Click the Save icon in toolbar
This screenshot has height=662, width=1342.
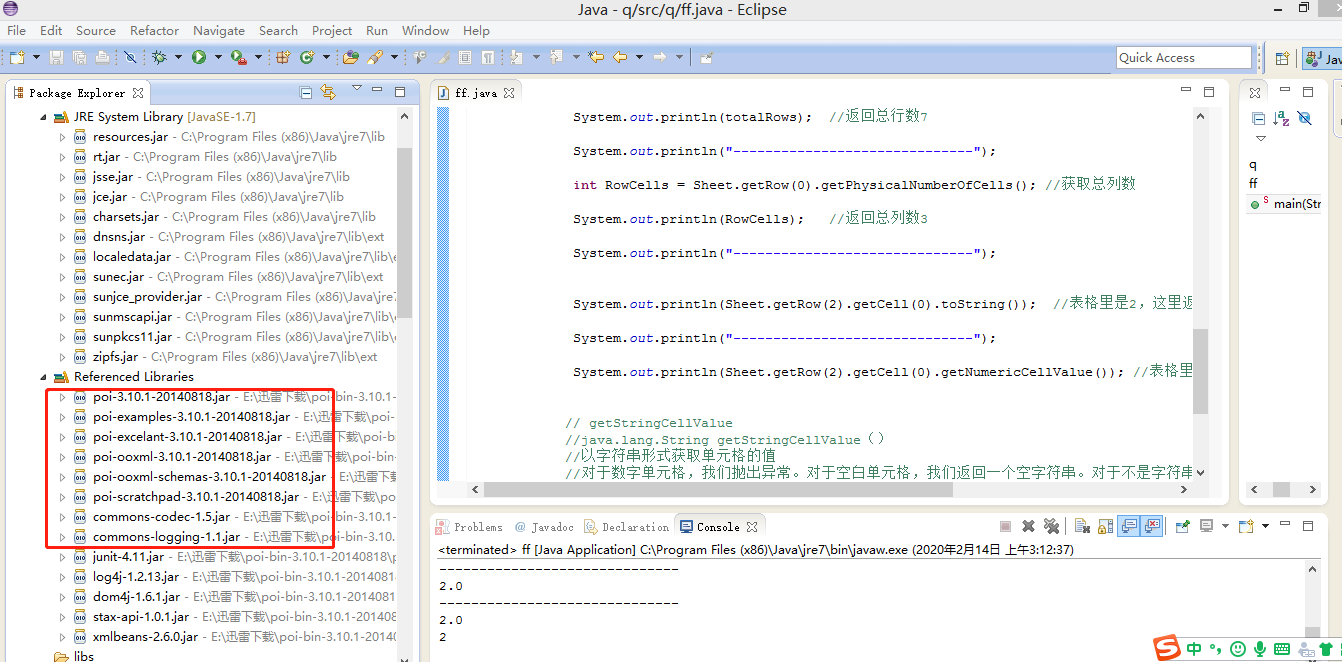point(56,57)
